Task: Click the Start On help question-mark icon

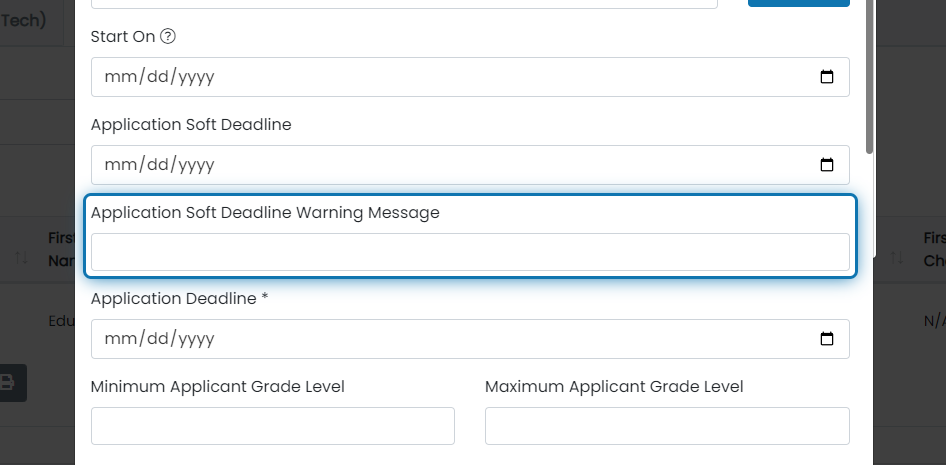Action: click(x=168, y=37)
